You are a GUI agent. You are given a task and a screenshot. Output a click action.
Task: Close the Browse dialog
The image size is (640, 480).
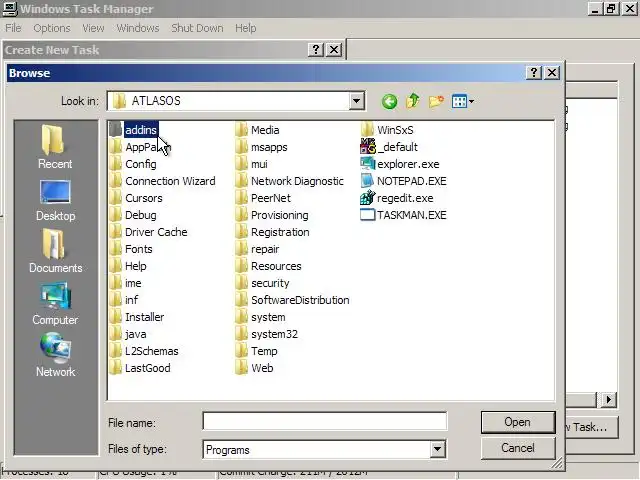pos(552,73)
